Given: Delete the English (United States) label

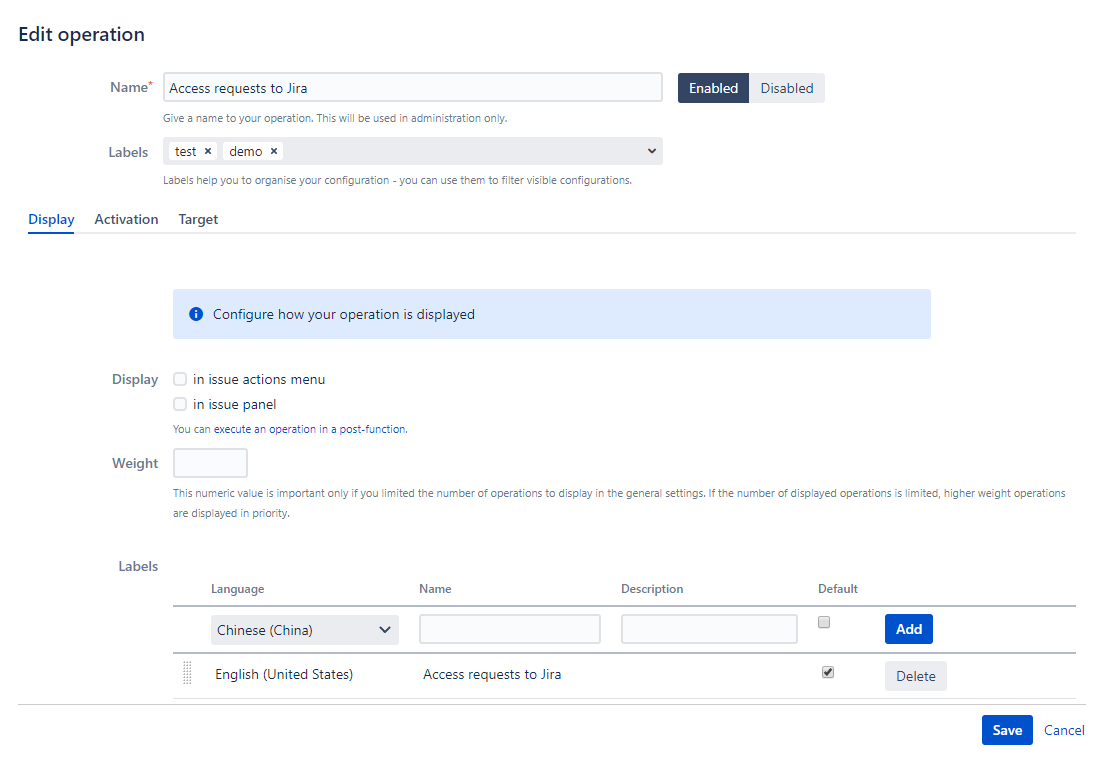Looking at the screenshot, I should [915, 676].
